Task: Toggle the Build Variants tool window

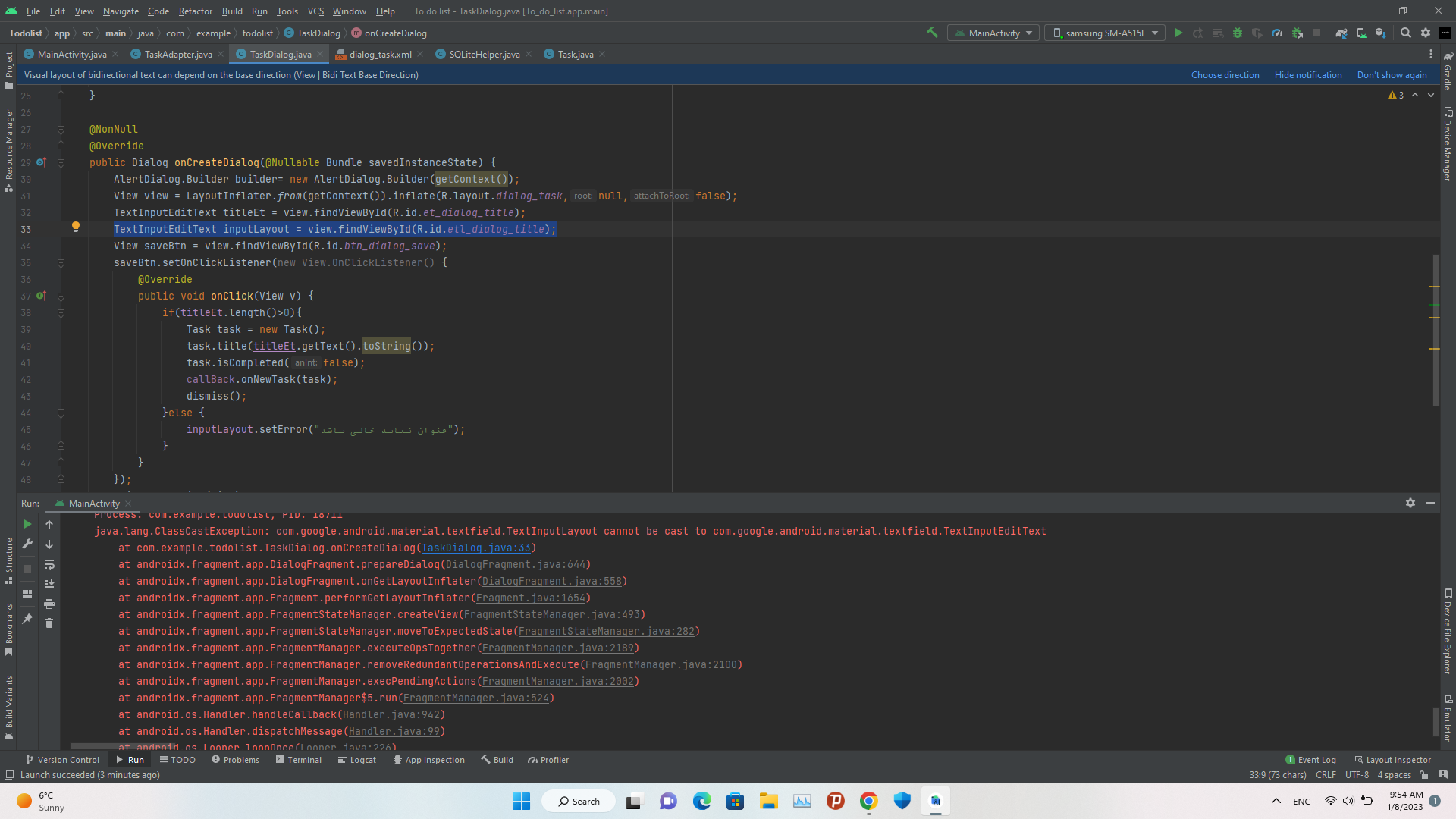Action: [x=9, y=706]
